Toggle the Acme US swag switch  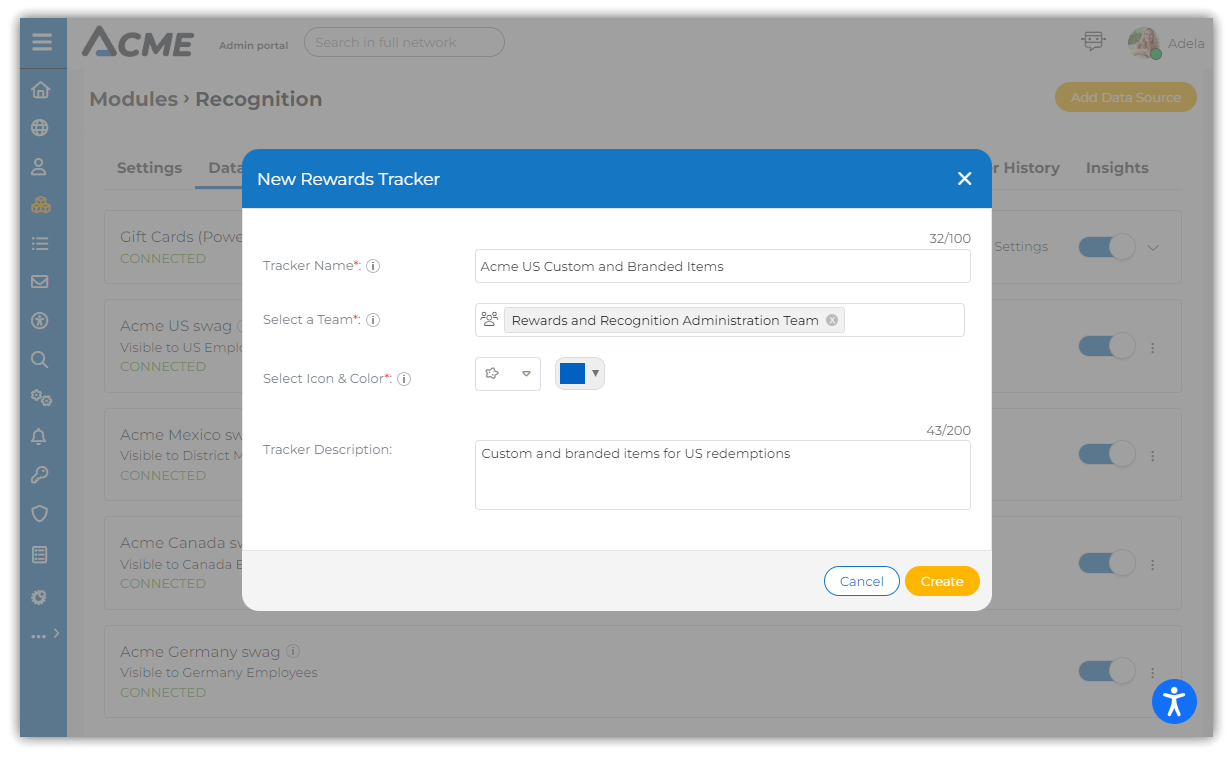[1106, 347]
